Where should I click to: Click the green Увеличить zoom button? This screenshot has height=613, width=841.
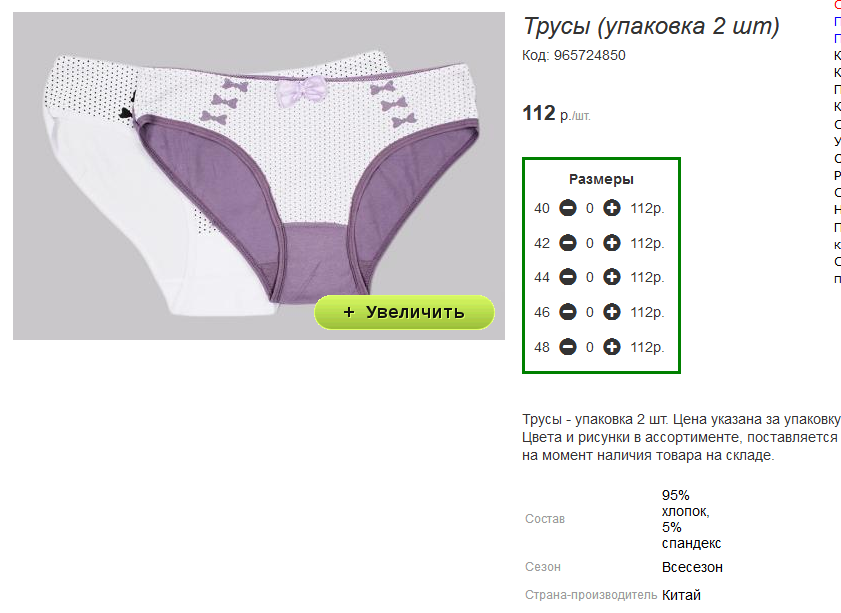click(x=404, y=312)
